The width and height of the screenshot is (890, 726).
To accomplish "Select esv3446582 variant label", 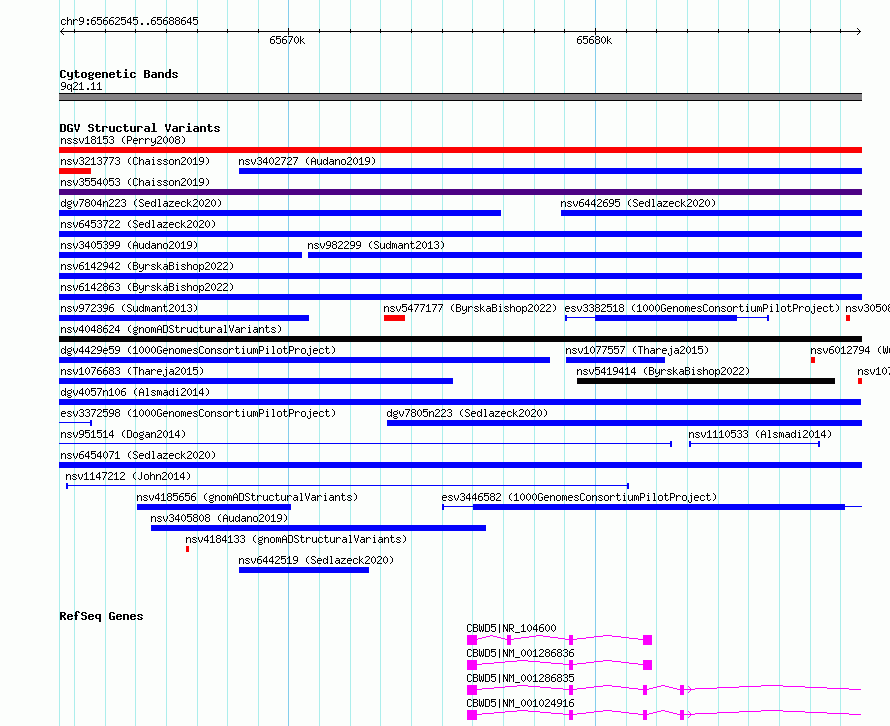I will [x=579, y=497].
